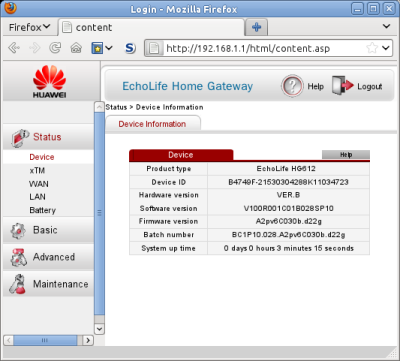Click the Help text link in header

316,86
